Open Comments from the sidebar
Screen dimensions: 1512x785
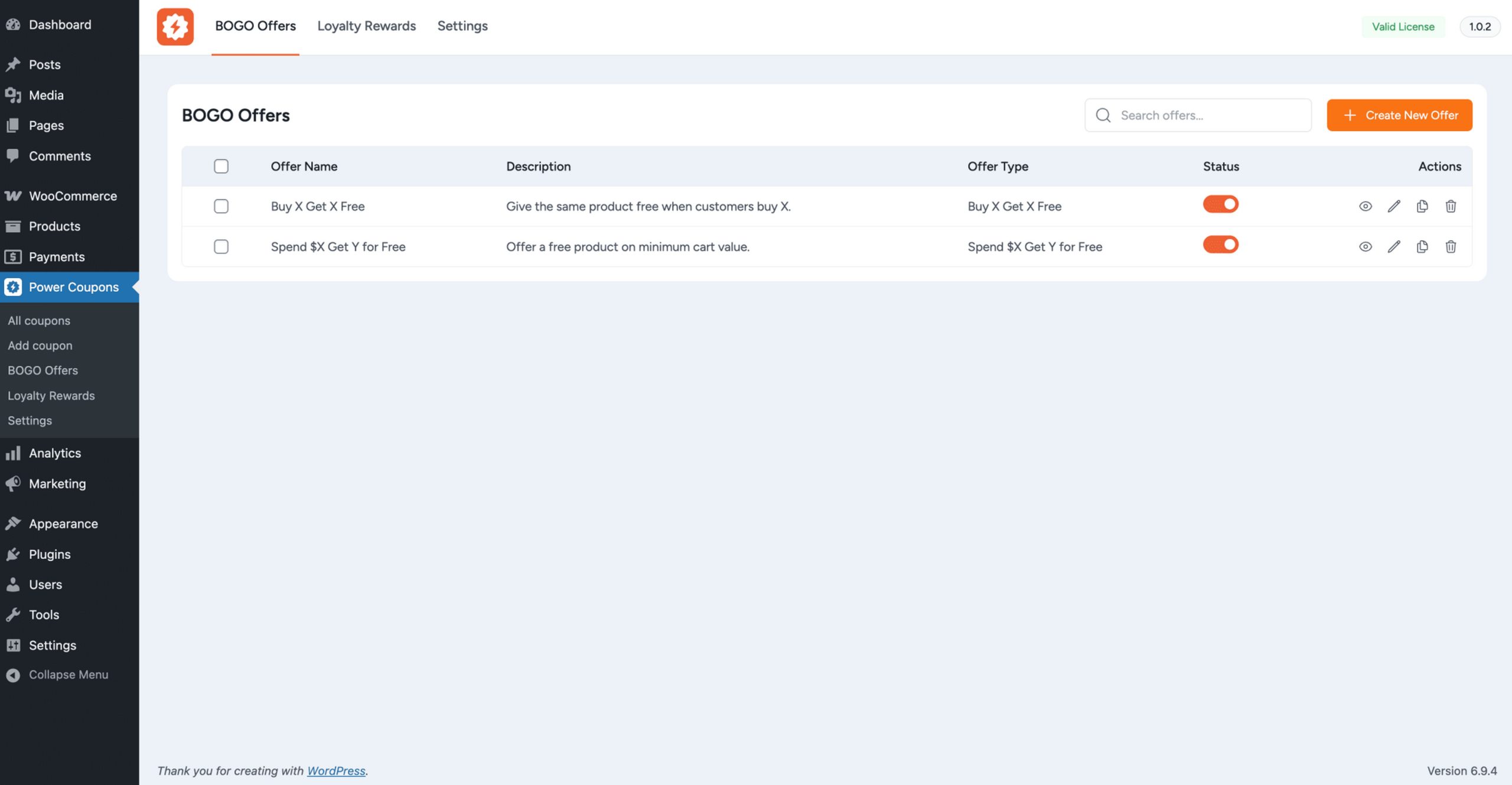tap(69, 156)
